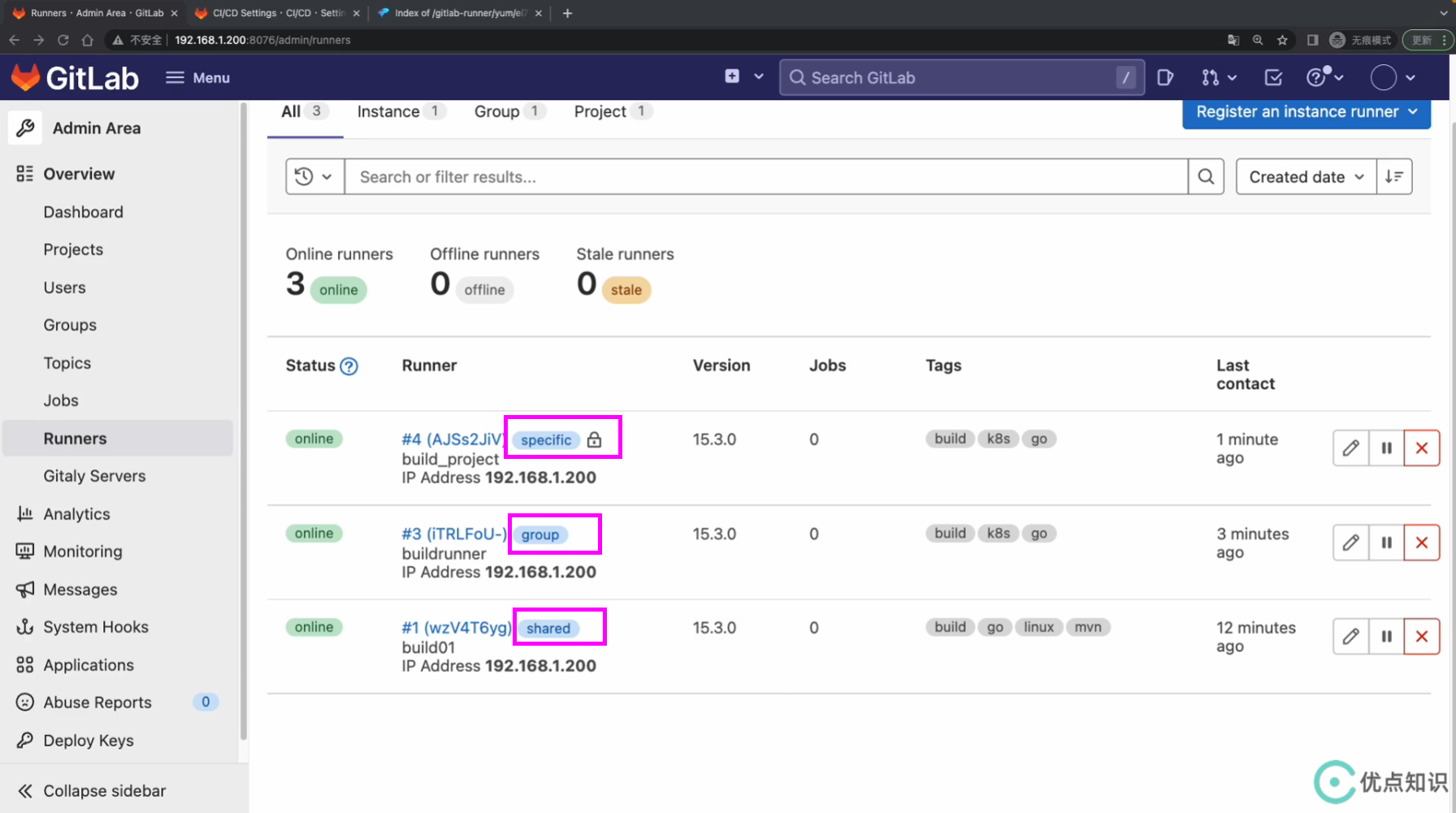This screenshot has height=813, width=1456.
Task: Reload the page with the refresh icon
Action: (63, 40)
